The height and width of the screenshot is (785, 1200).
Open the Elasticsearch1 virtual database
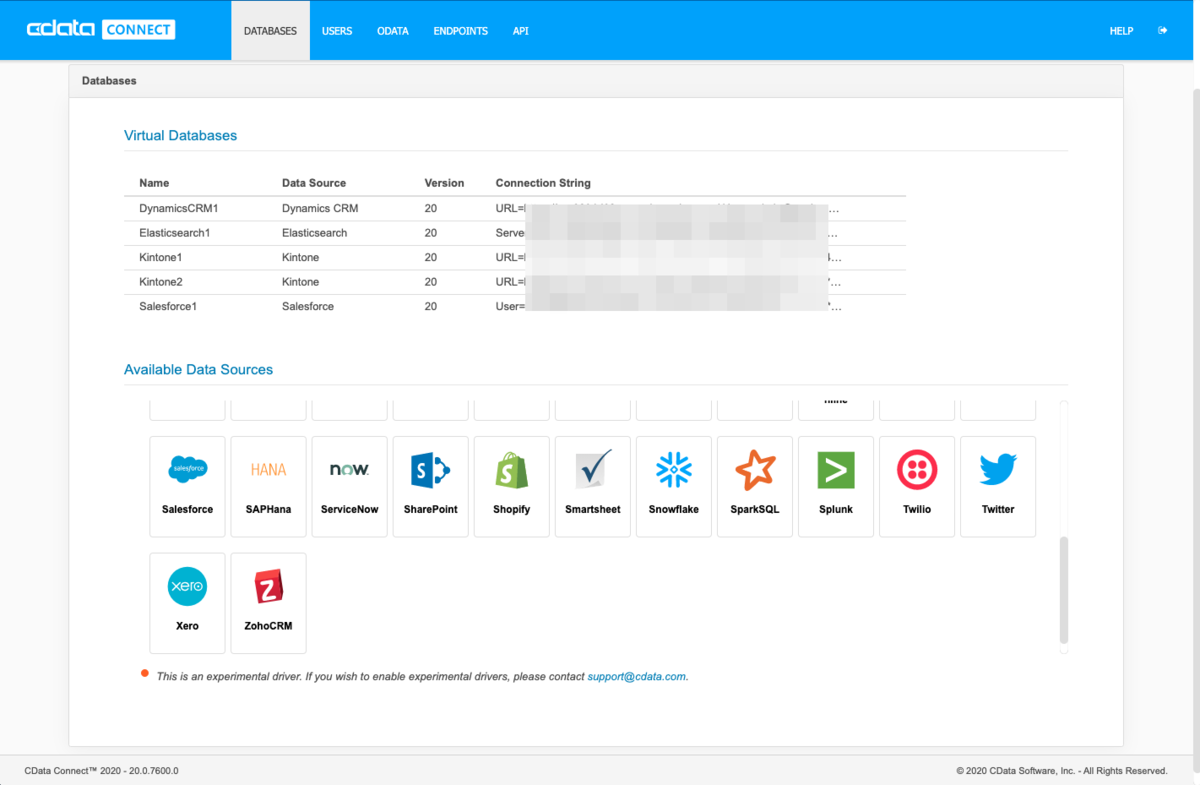pyautogui.click(x=175, y=233)
